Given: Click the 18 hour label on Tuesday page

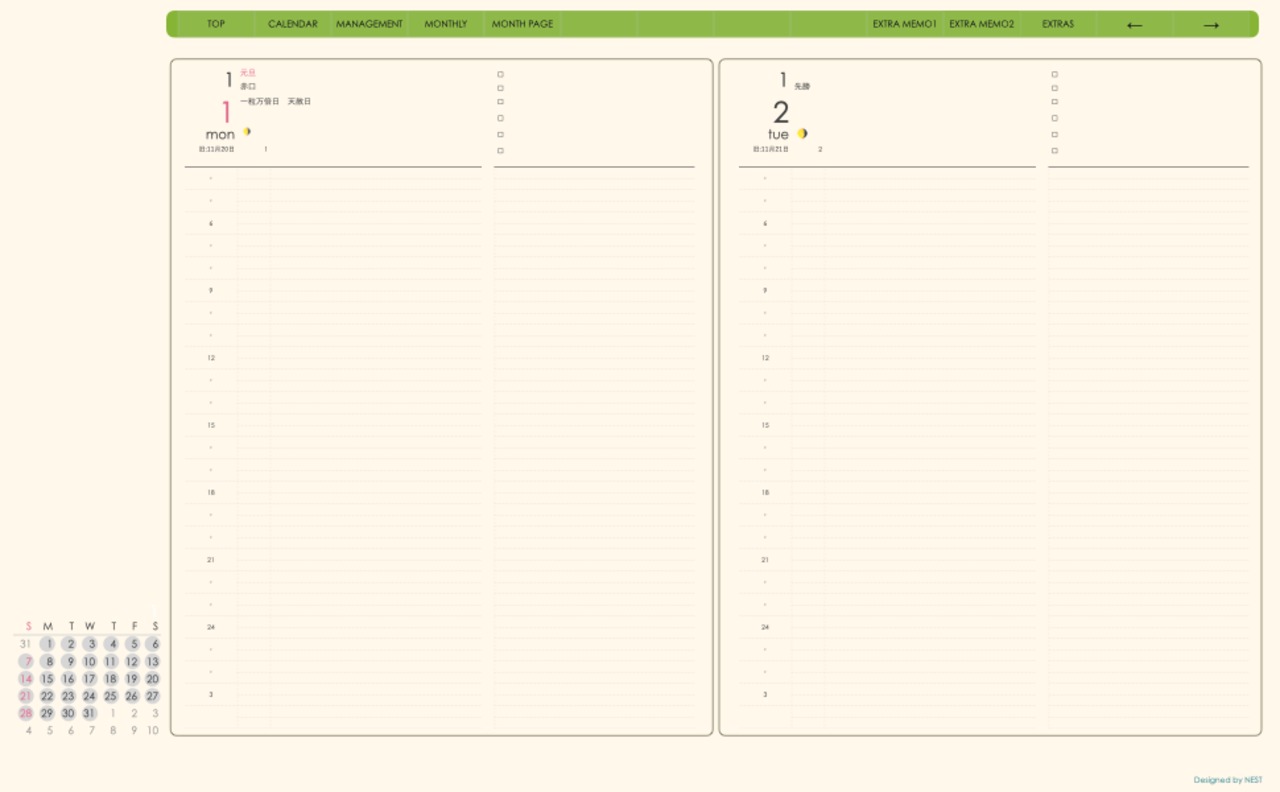Looking at the screenshot, I should [x=765, y=492].
